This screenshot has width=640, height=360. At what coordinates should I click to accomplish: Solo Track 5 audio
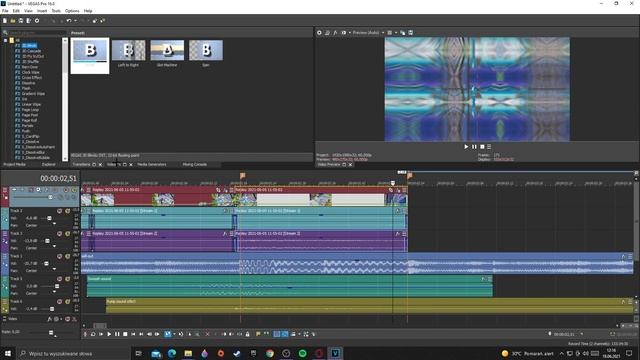click(x=68, y=279)
